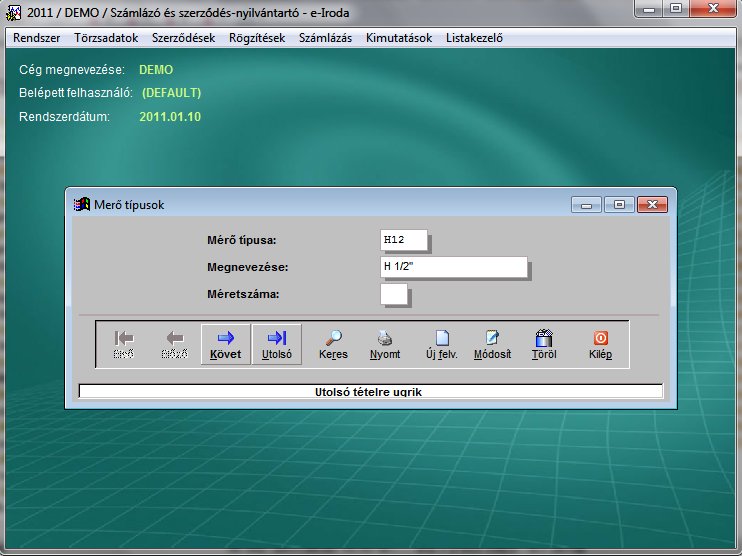Click the disabled previous record arrow
Viewport: 742px width, 556px height.
[174, 344]
